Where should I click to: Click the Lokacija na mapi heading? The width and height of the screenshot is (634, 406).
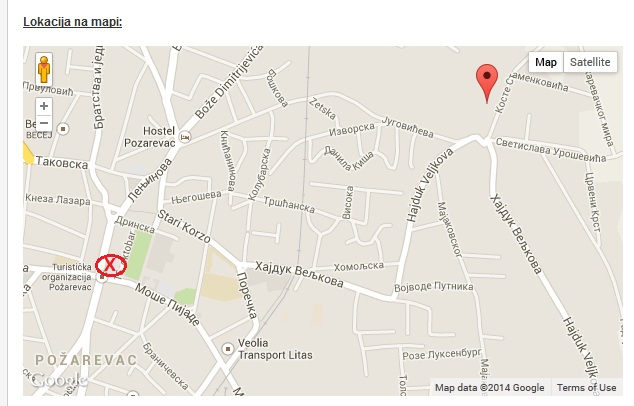(x=72, y=21)
